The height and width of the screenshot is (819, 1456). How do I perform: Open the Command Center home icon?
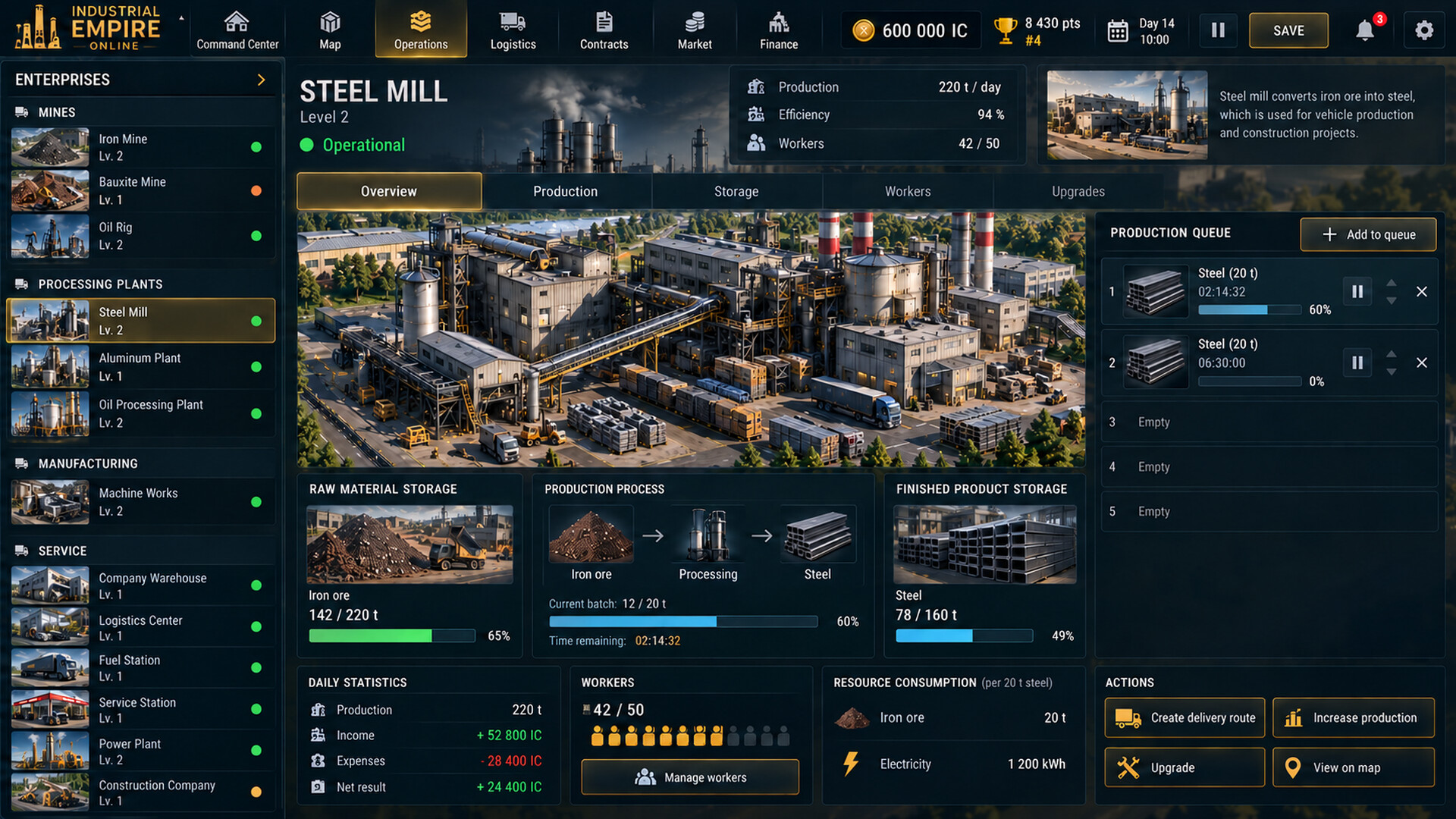(x=237, y=21)
